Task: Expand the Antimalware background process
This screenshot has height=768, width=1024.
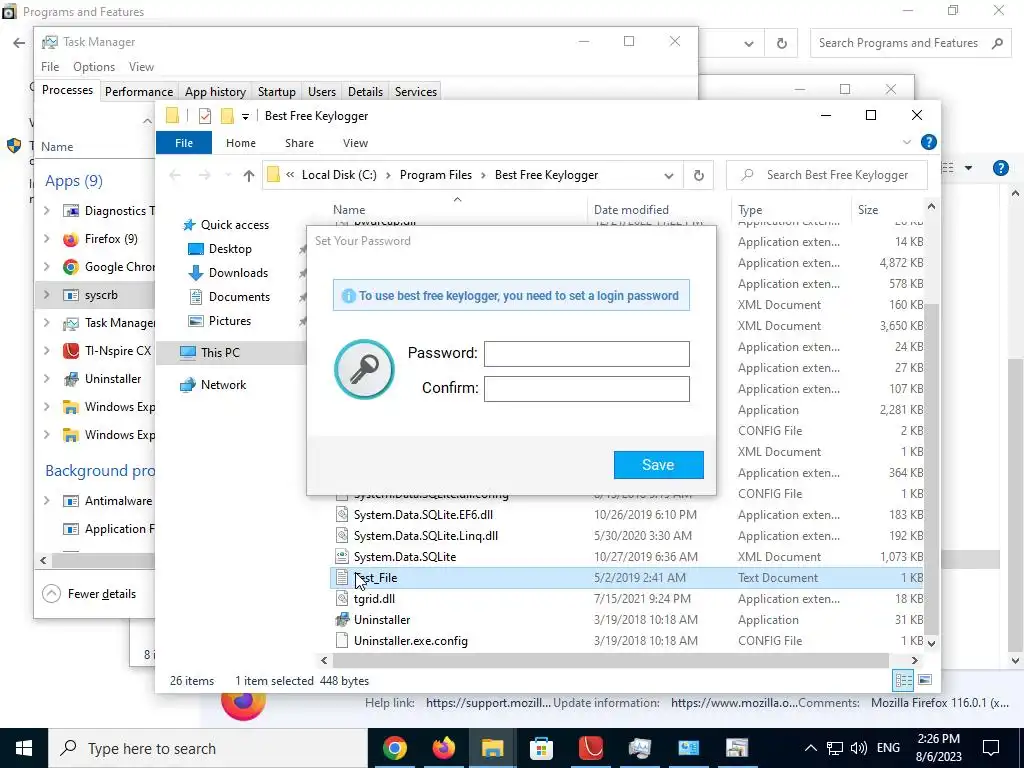Action: [x=46, y=500]
